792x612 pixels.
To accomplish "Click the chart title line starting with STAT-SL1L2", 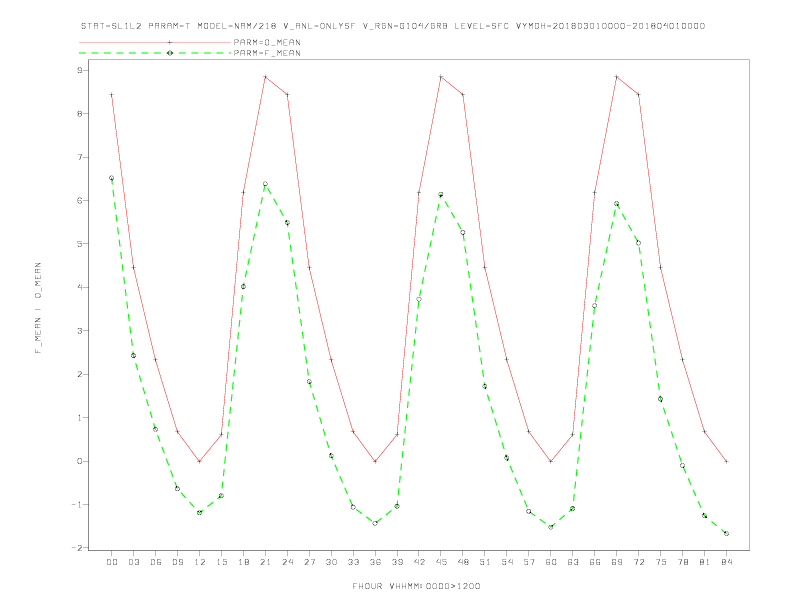I will [393, 26].
